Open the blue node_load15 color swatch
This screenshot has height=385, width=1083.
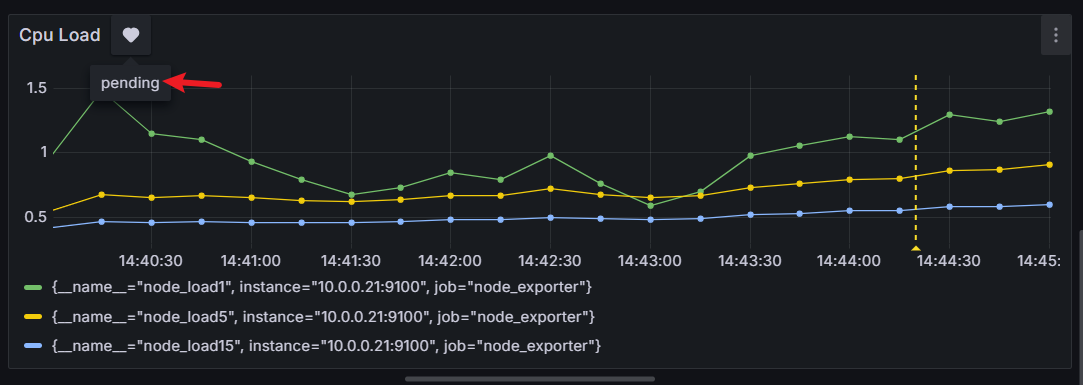[33, 346]
